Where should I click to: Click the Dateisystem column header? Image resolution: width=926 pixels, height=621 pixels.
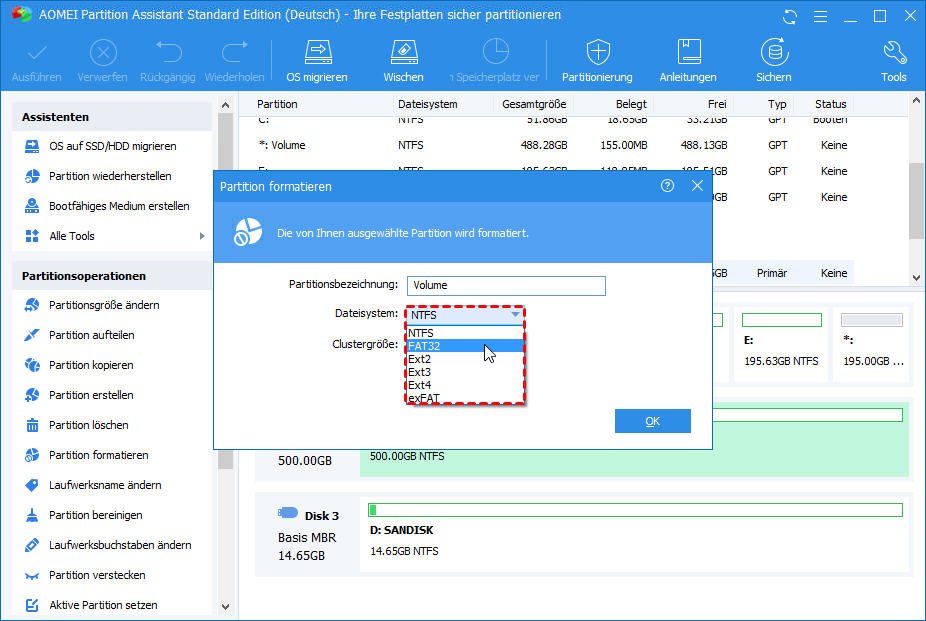pos(428,104)
